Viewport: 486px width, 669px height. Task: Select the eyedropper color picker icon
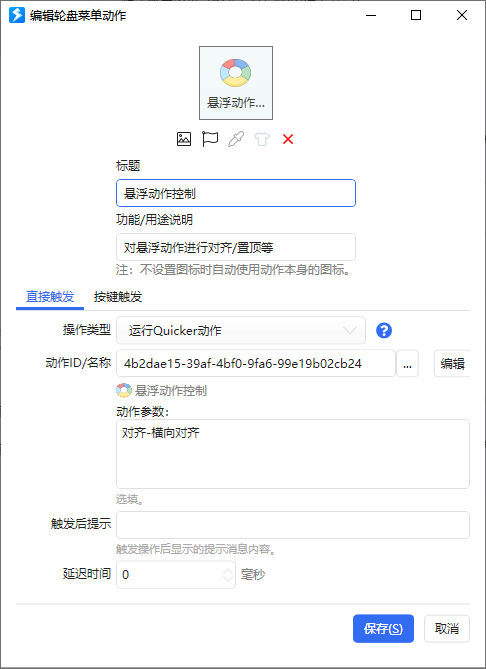[x=236, y=139]
